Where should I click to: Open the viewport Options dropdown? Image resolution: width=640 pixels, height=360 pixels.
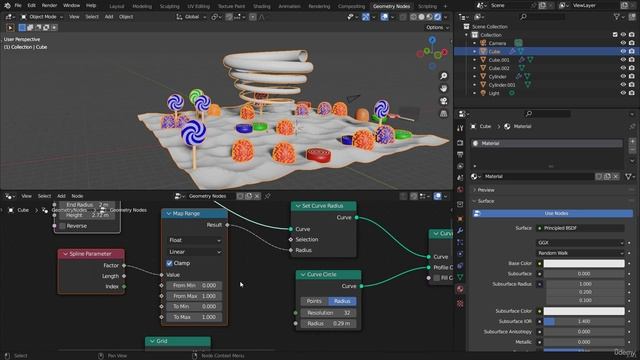coord(437,27)
